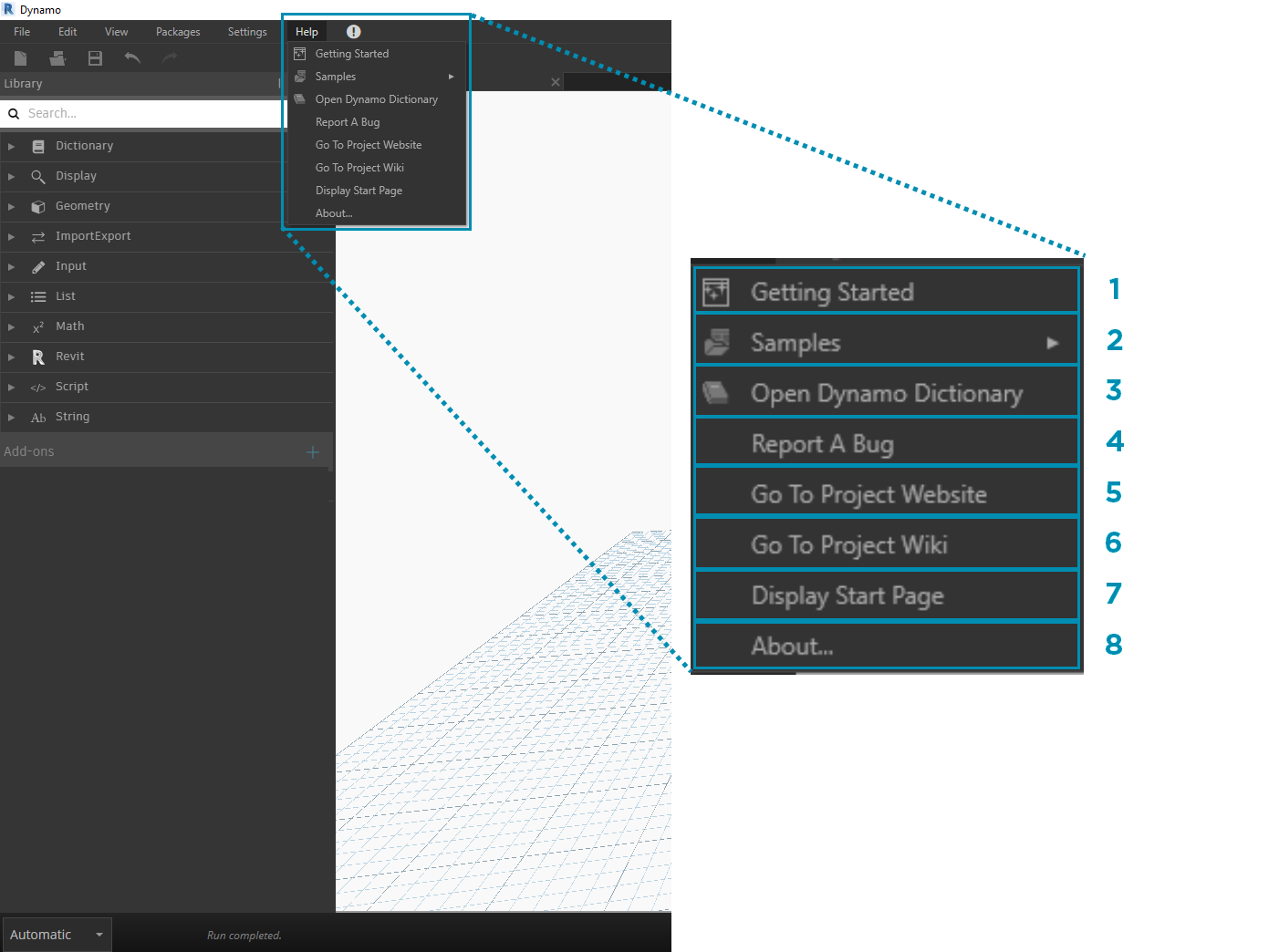Viewport: 1279px width, 952px height.
Task: Click the Open file toolbar icon
Action: click(x=57, y=58)
